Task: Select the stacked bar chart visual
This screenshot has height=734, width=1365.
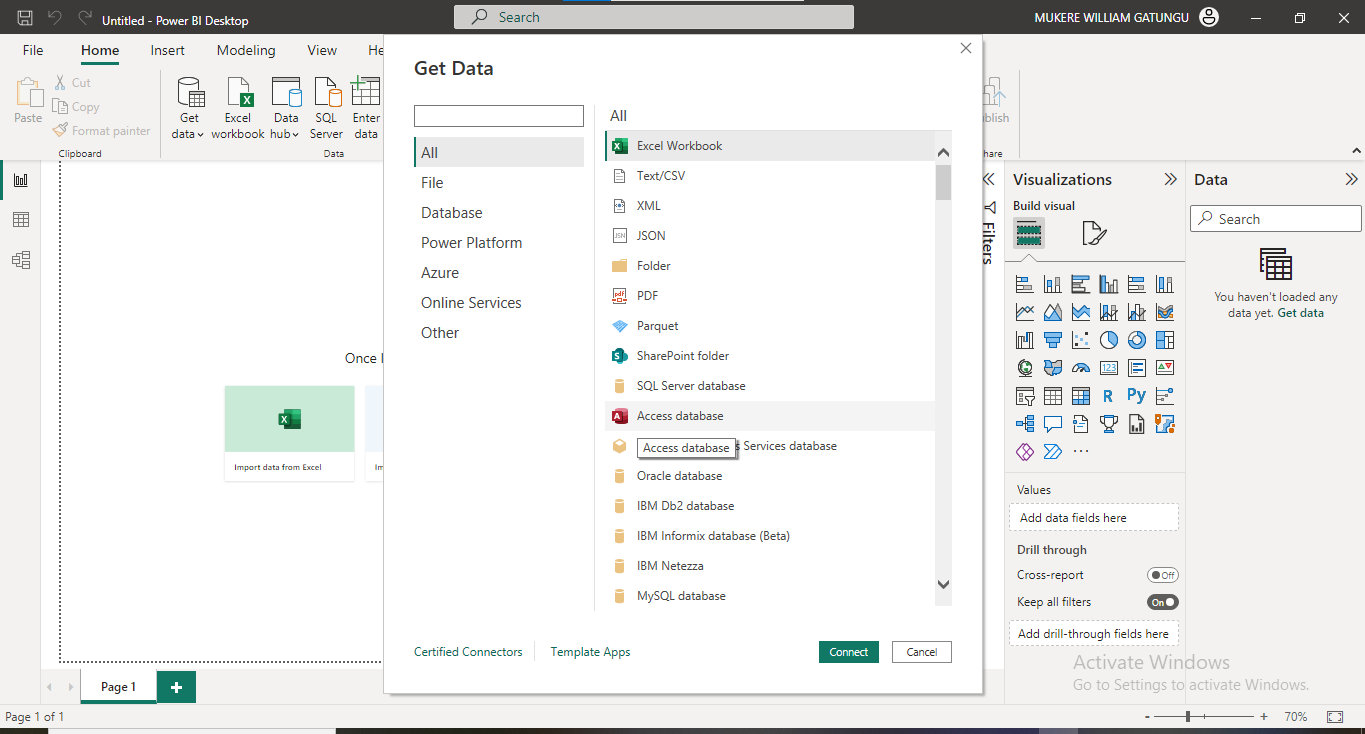Action: (1024, 284)
